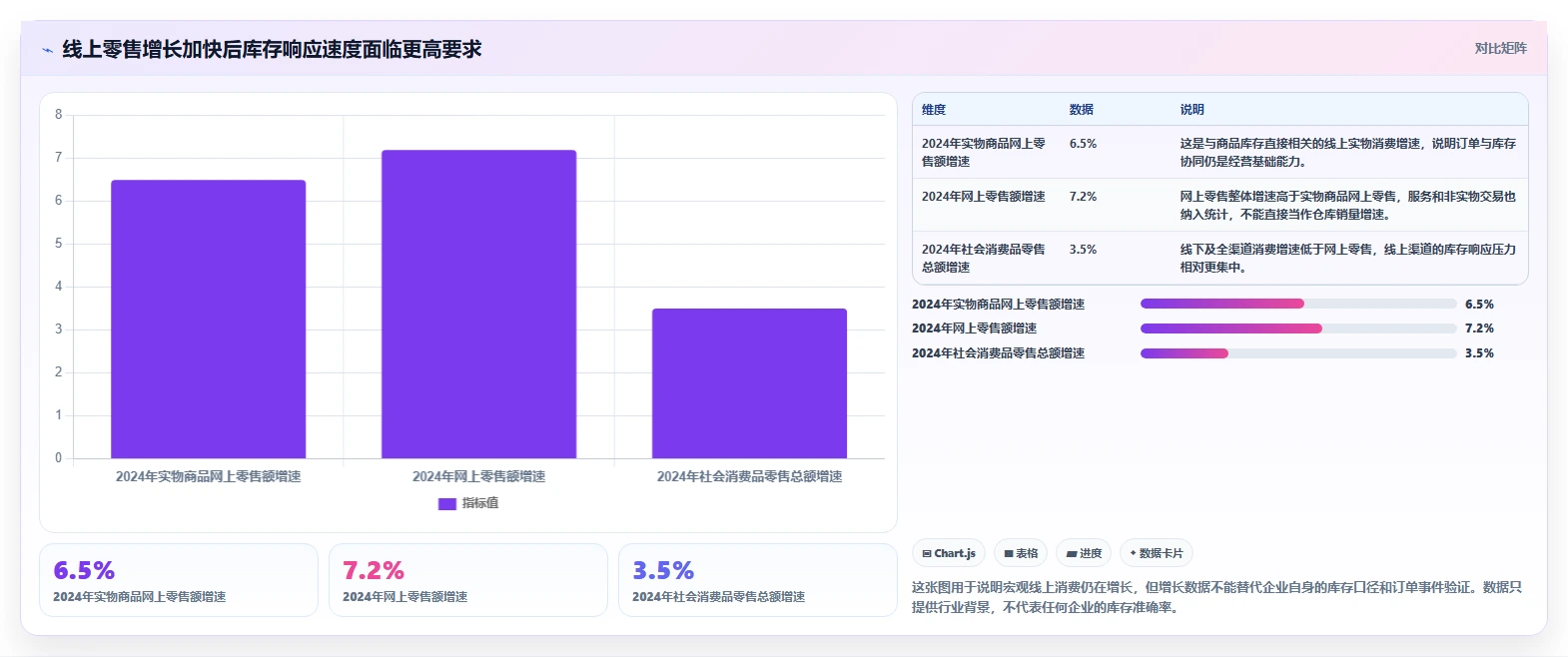Image resolution: width=1568 pixels, height=657 pixels.
Task: Click the y-axis tick label 8
Action: pos(58,114)
